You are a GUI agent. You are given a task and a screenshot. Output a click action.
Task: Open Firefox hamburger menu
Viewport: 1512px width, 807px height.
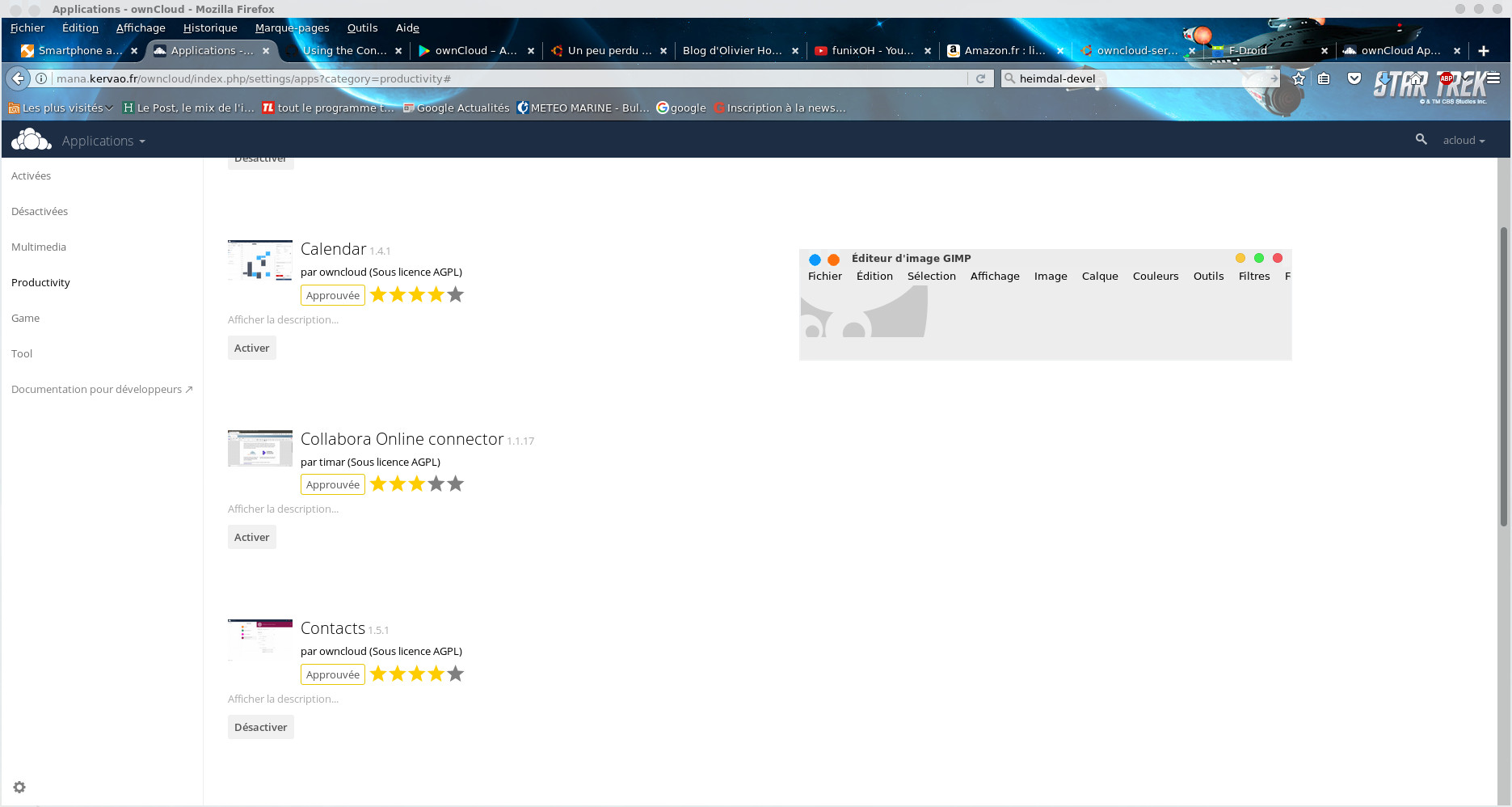(1493, 78)
